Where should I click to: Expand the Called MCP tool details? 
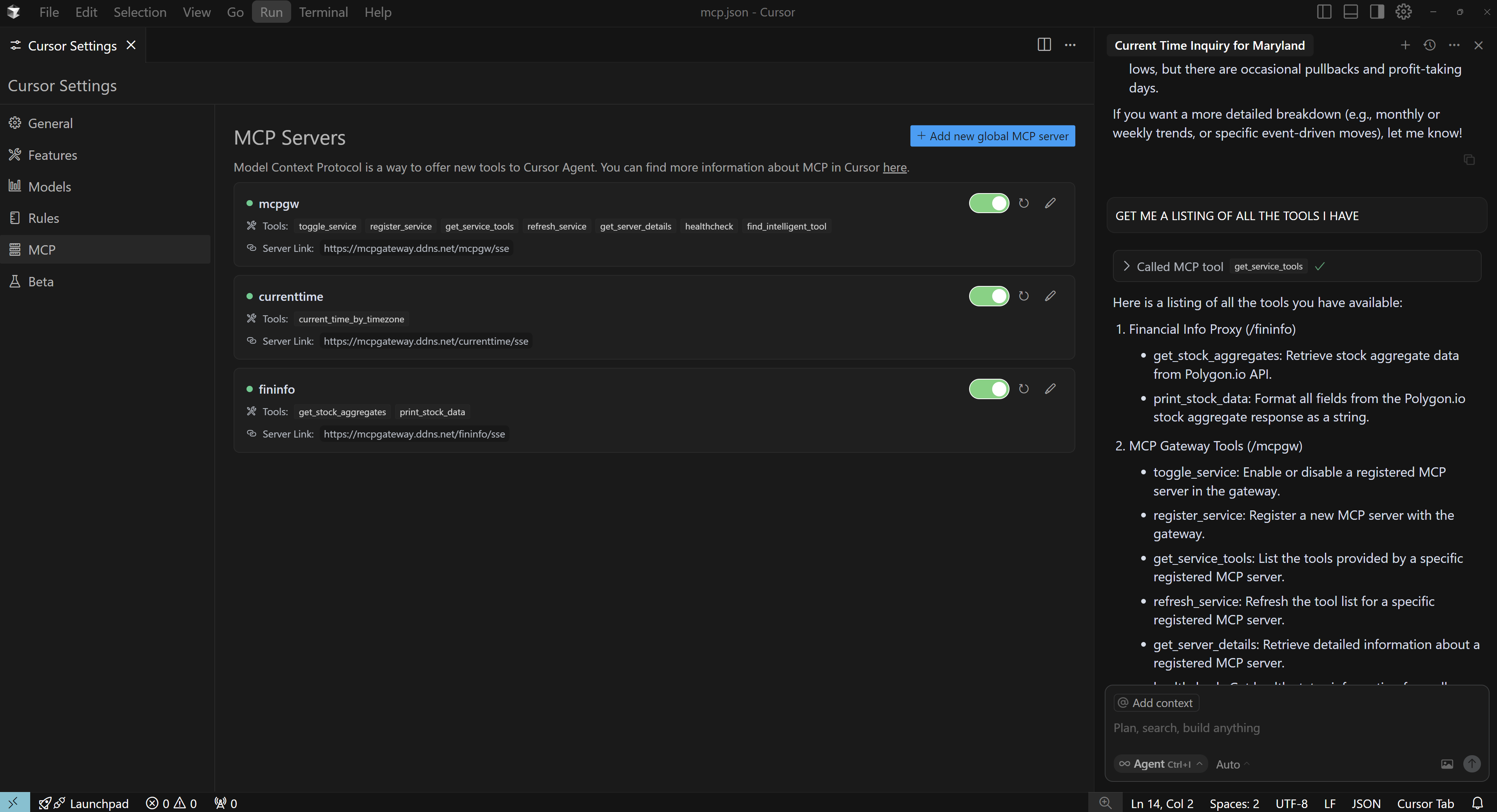1126,266
